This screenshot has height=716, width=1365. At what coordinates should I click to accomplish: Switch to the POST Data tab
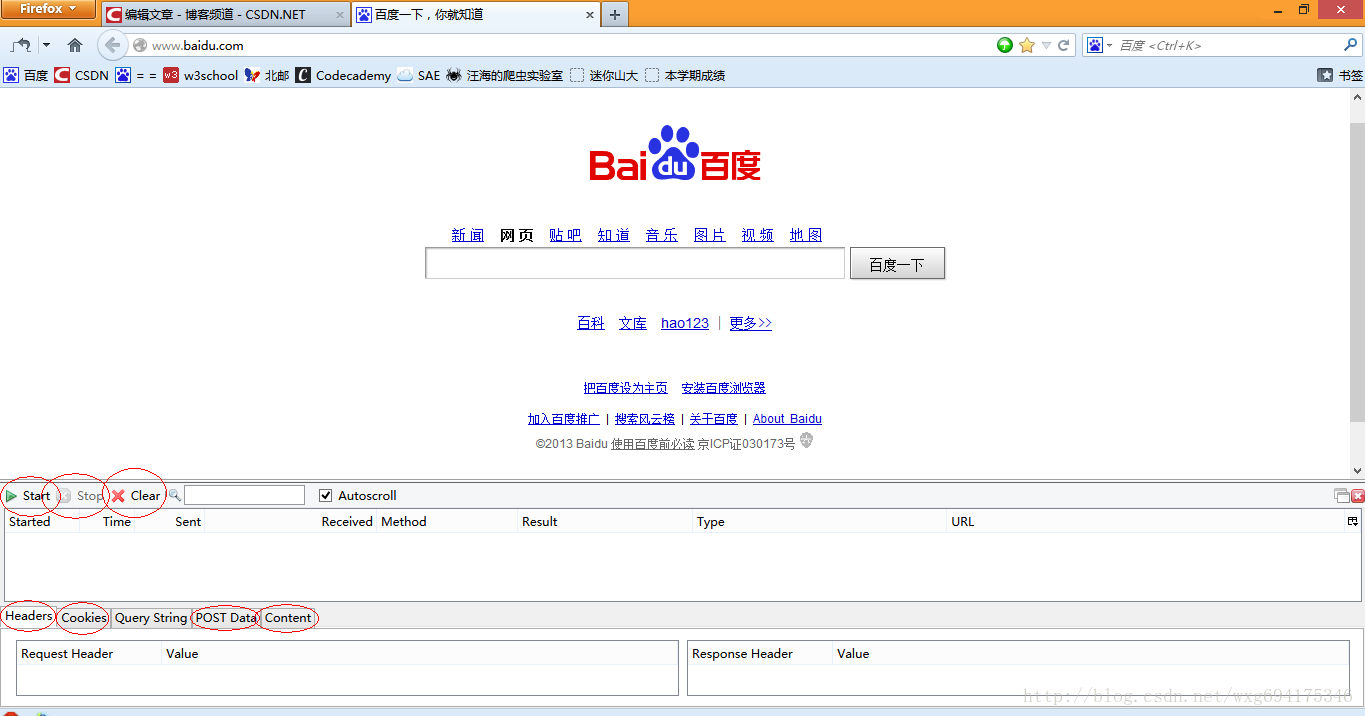coord(226,618)
